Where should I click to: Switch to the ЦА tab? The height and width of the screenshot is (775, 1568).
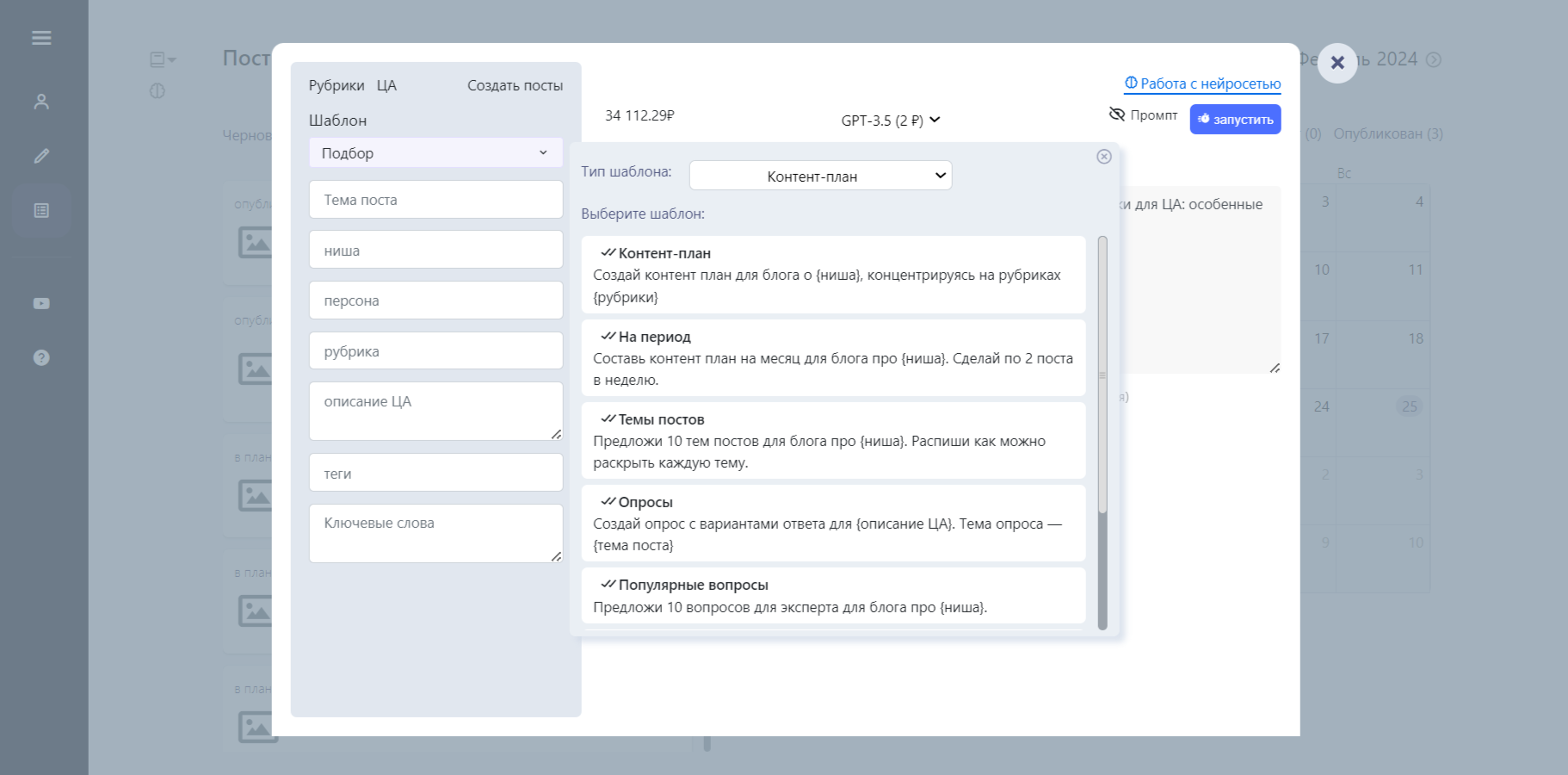coord(386,85)
